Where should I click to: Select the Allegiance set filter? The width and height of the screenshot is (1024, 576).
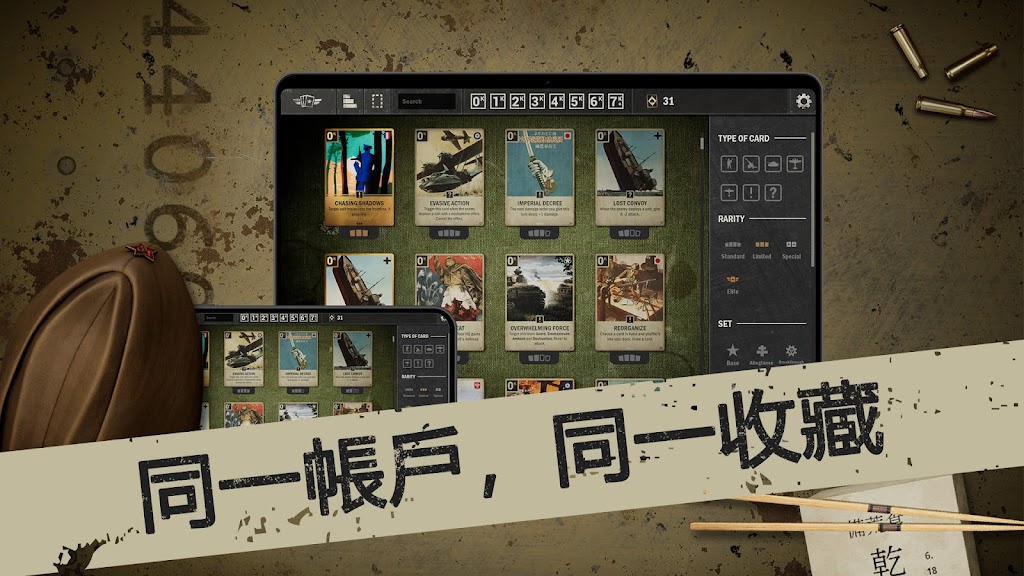tap(761, 355)
